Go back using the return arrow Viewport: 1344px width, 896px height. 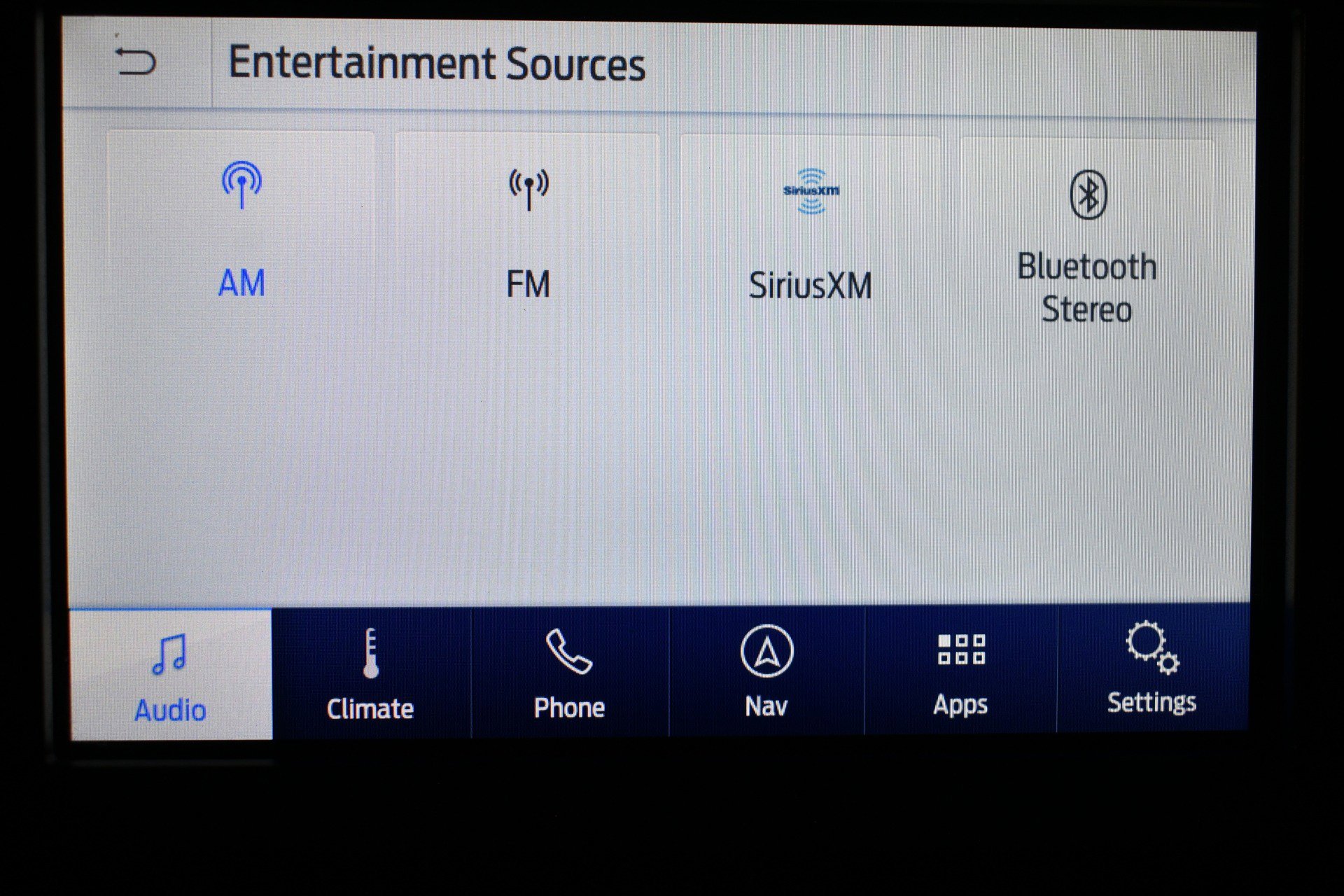[x=135, y=61]
